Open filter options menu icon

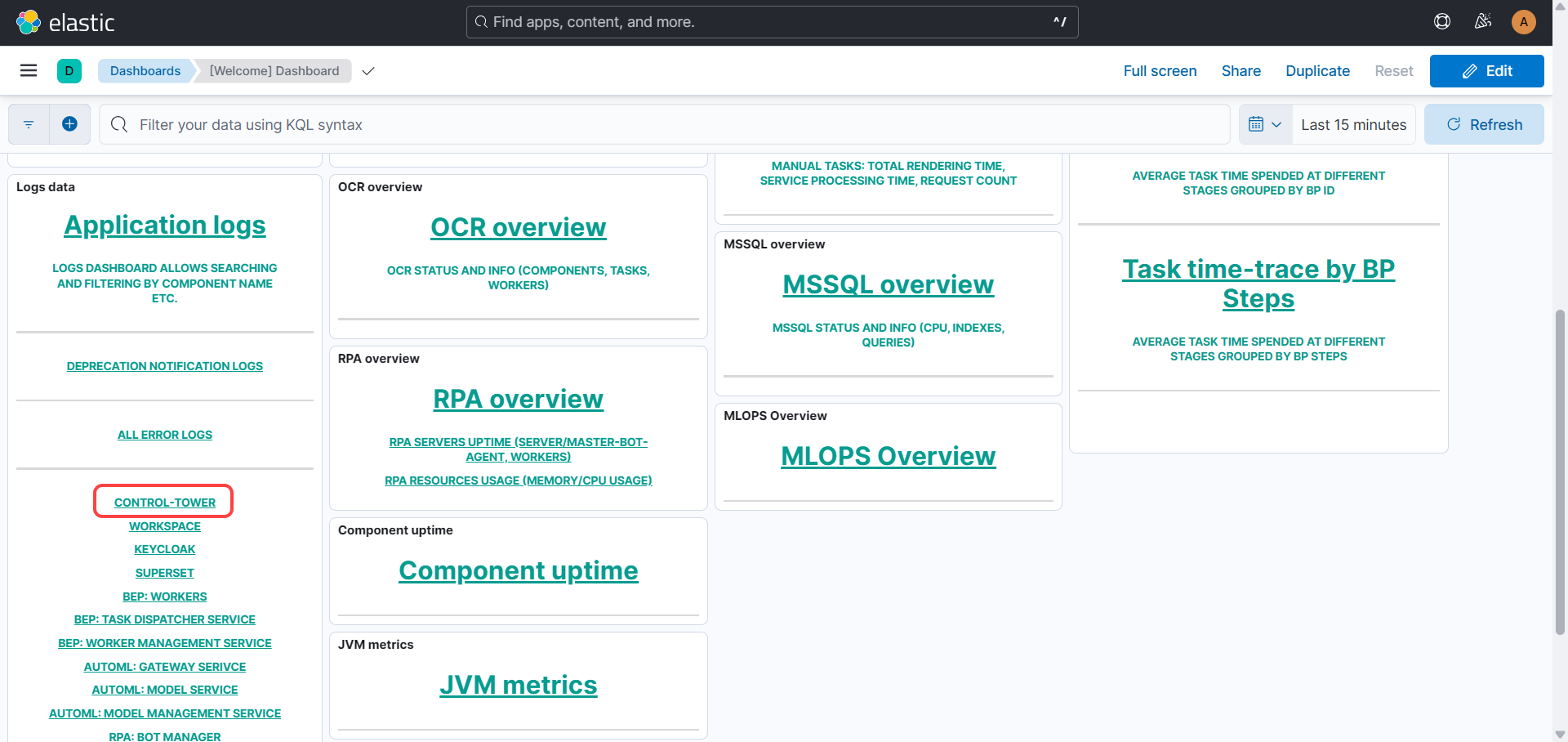pyautogui.click(x=29, y=124)
